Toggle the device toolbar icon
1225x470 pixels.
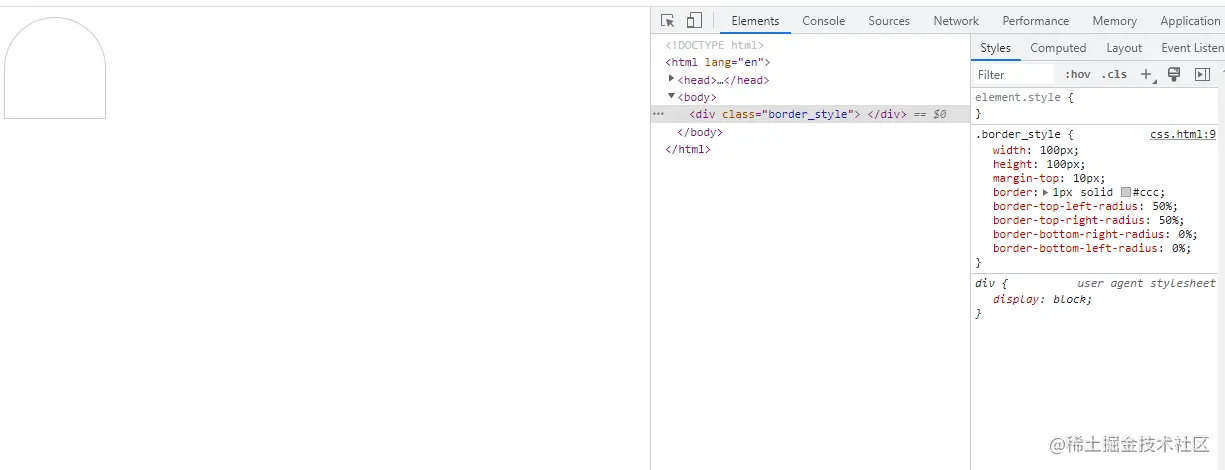click(694, 20)
